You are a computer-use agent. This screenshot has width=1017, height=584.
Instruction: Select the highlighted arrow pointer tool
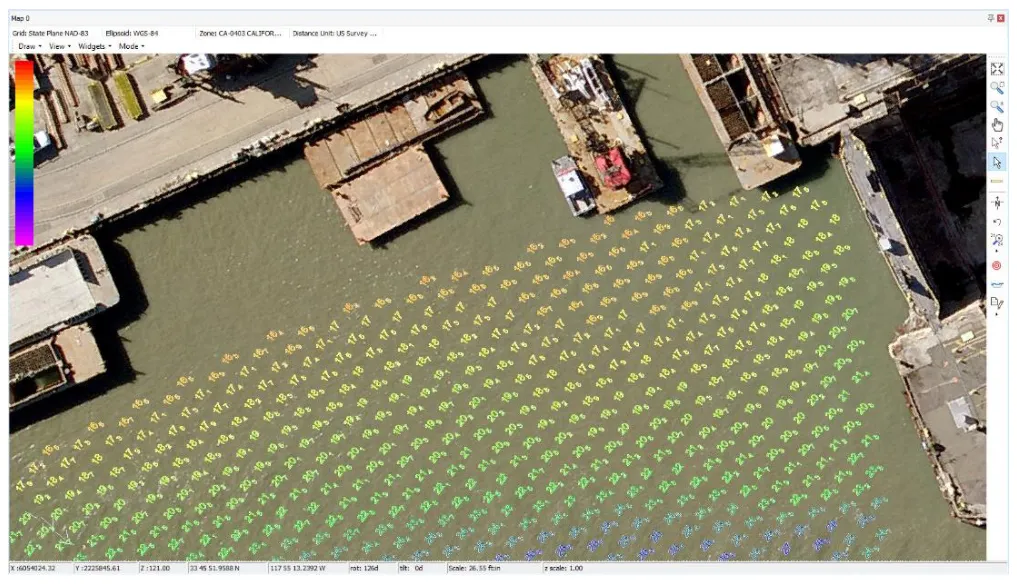(x=997, y=162)
